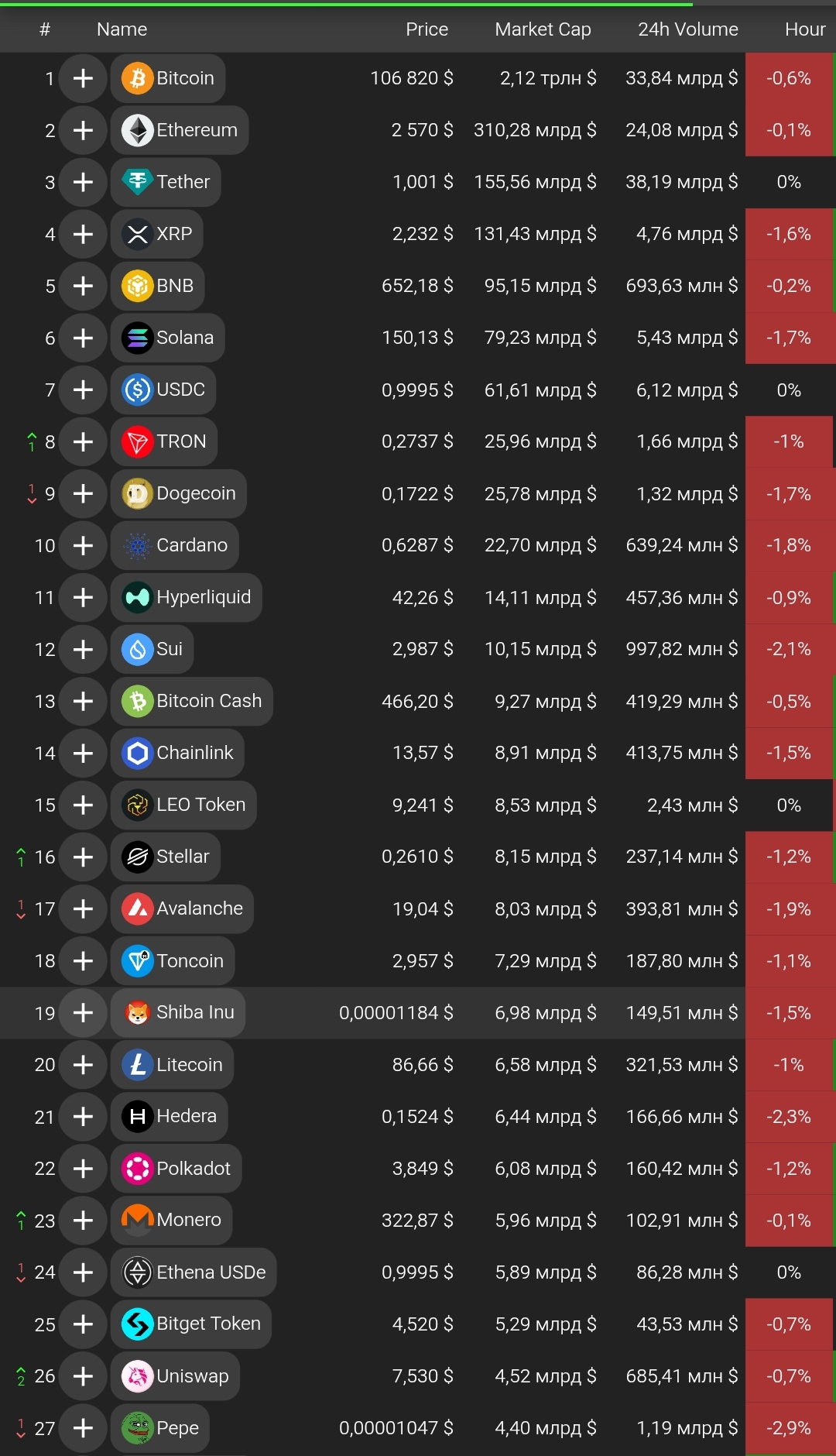836x1456 pixels.
Task: Sort the table by Market Cap column
Action: point(543,29)
